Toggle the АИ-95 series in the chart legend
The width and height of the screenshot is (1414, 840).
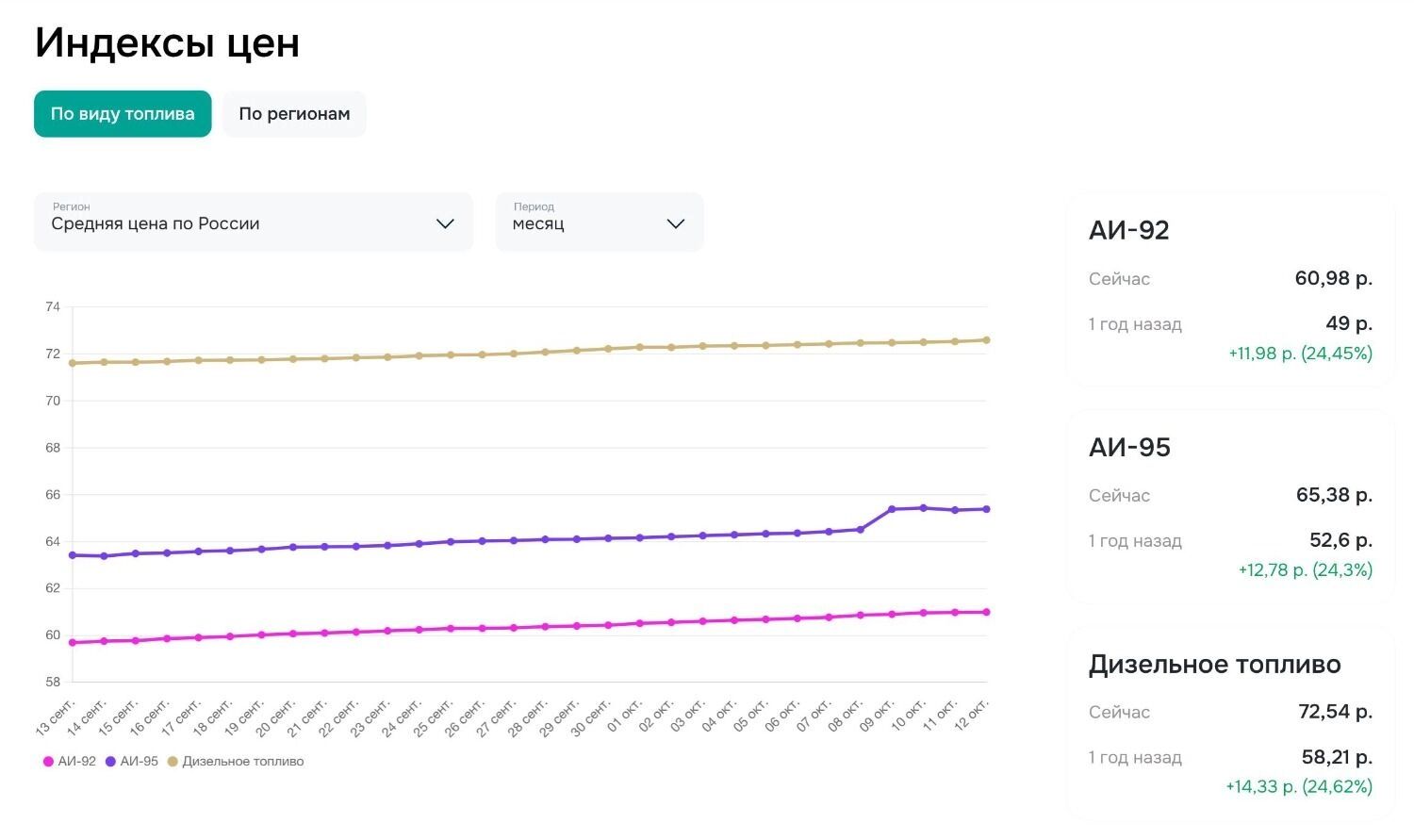139,761
